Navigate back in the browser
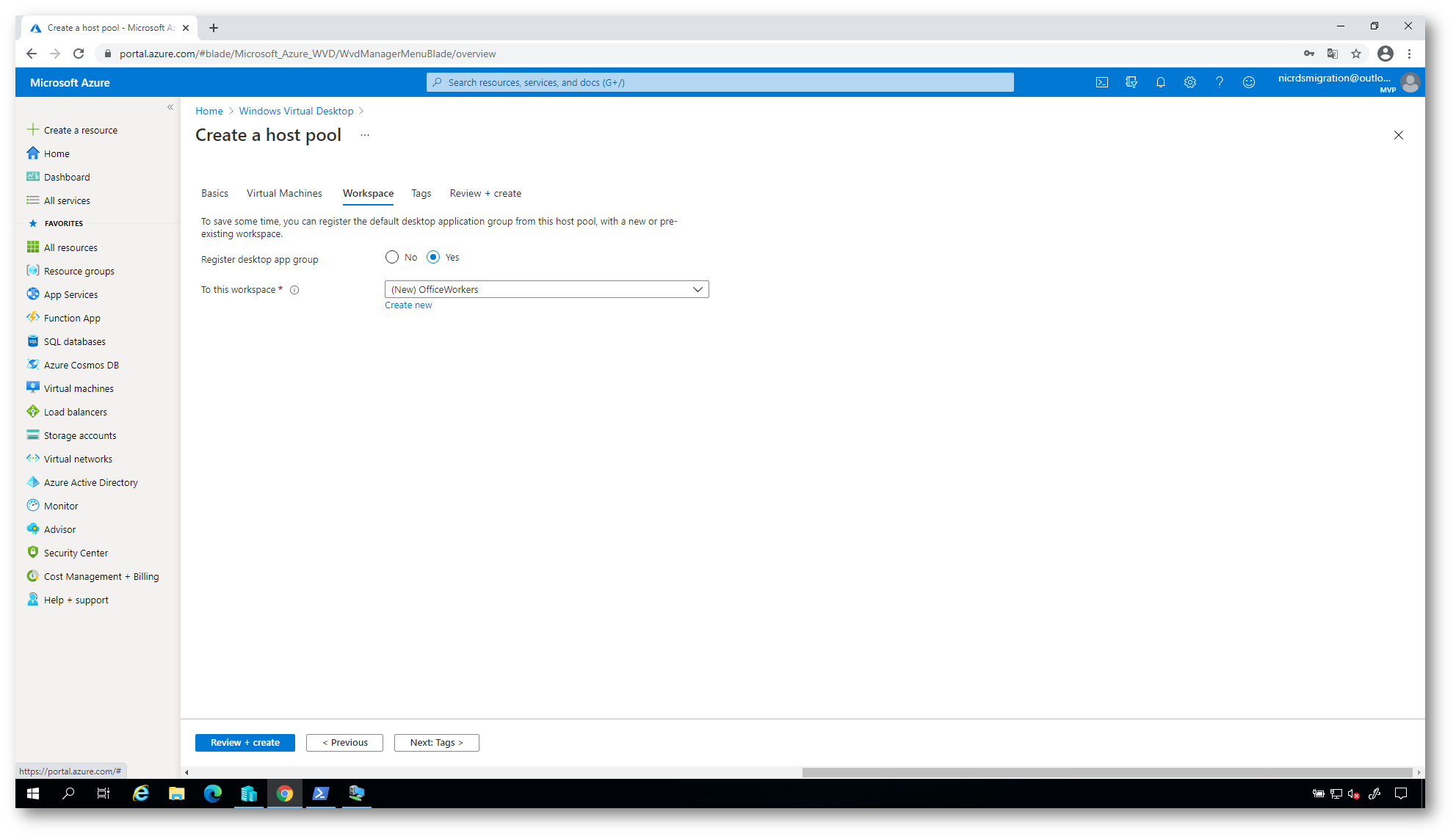1456x839 pixels. (x=31, y=54)
